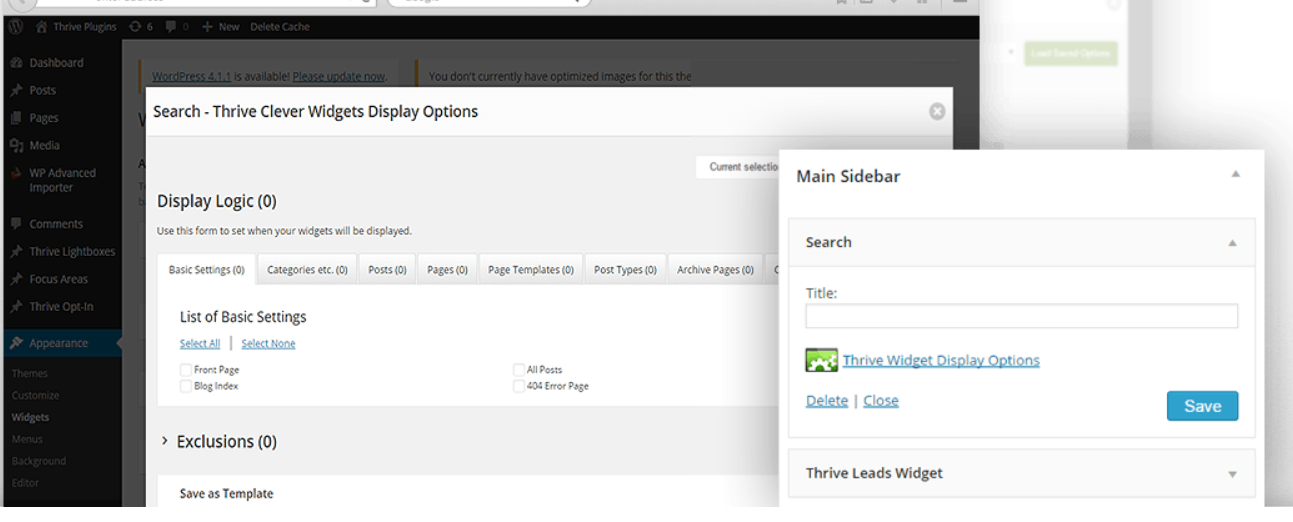
Task: Click the Delete link in Search widget
Action: pos(827,400)
